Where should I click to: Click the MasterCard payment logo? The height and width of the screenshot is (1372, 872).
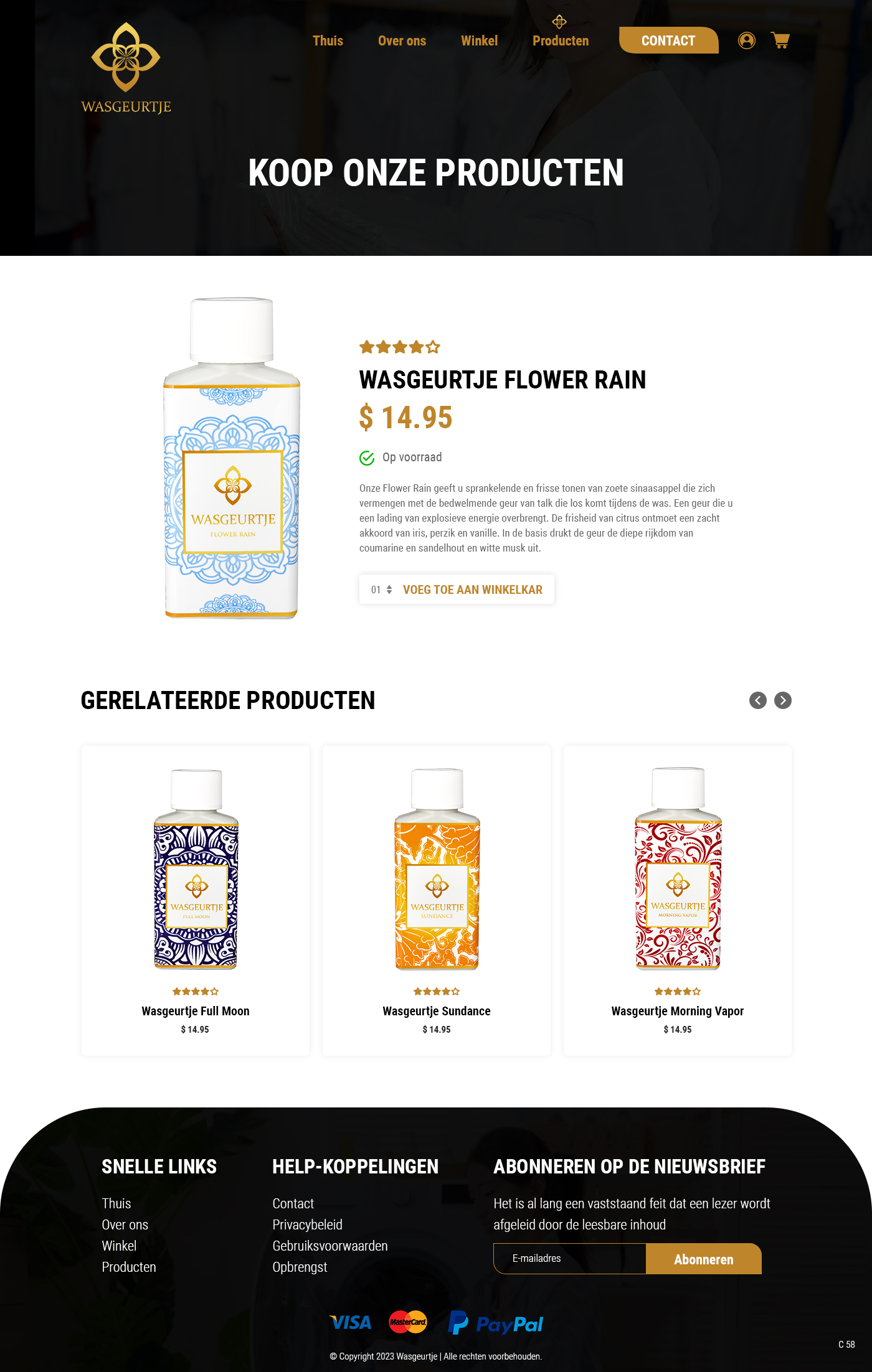point(408,1322)
